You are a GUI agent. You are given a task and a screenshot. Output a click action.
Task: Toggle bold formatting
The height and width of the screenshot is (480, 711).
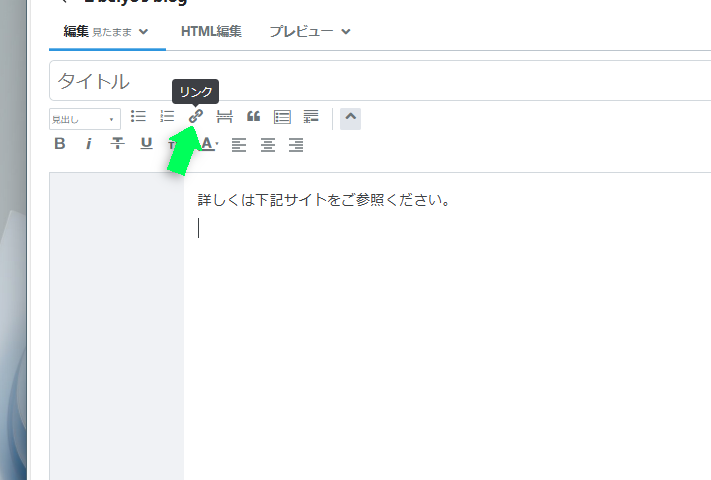click(x=60, y=144)
